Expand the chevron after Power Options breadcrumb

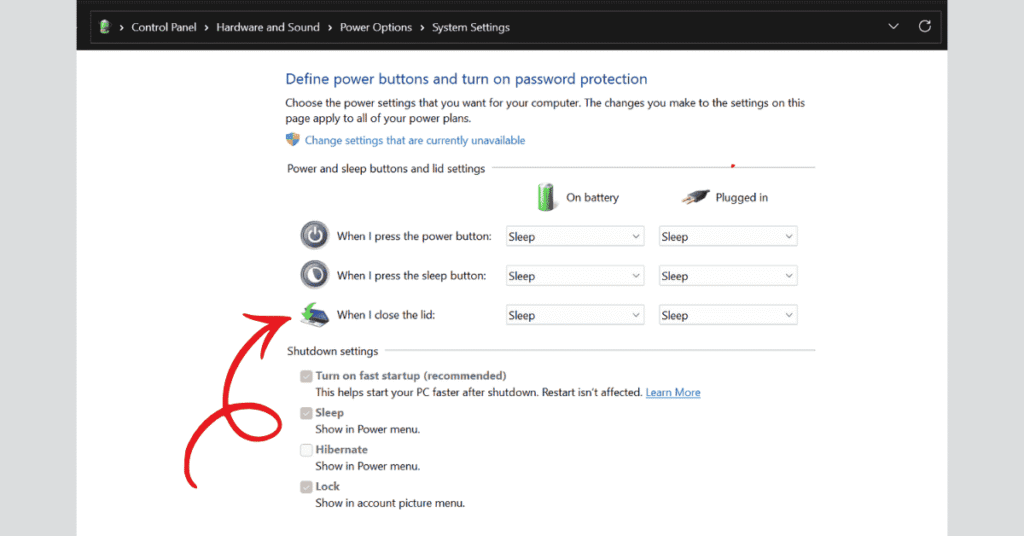pyautogui.click(x=422, y=27)
